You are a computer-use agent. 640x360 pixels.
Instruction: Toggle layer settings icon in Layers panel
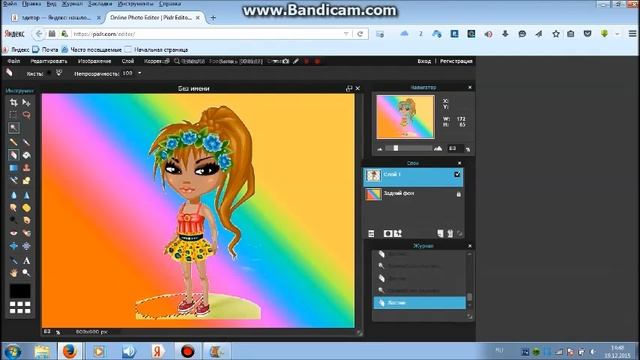coord(371,233)
